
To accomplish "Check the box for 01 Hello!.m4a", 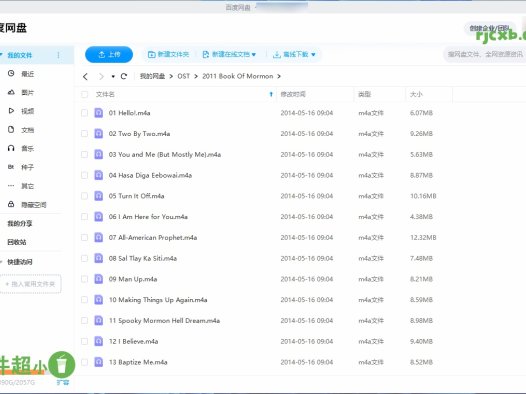I will coord(85,113).
